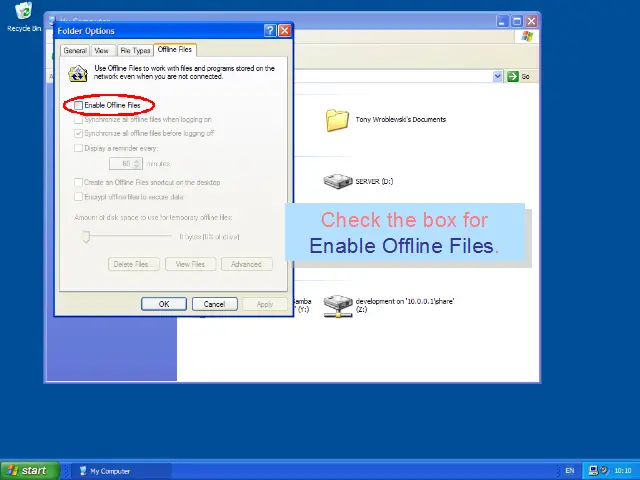Click the Folder Options help question mark
Image resolution: width=640 pixels, height=480 pixels.
(x=270, y=31)
